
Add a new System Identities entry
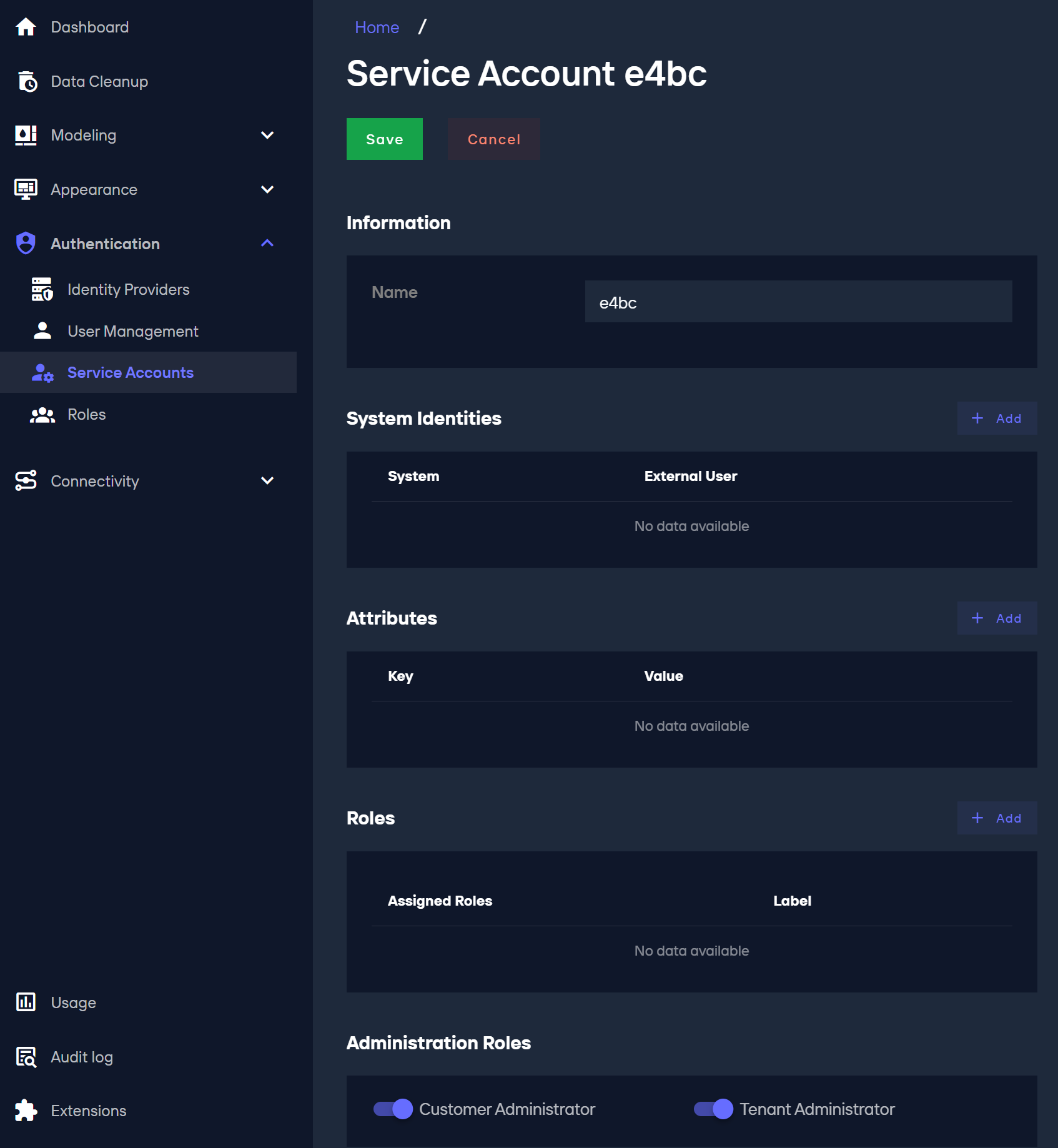coord(997,418)
